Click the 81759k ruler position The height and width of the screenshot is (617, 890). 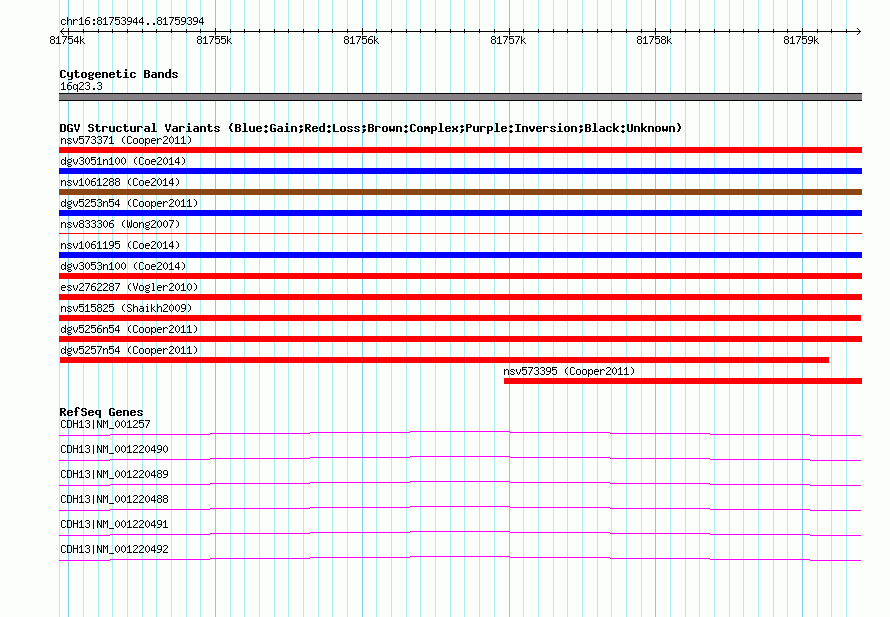pyautogui.click(x=801, y=40)
